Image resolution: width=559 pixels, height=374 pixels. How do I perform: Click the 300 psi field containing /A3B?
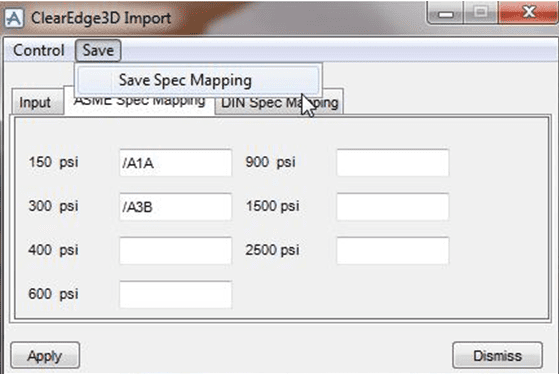175,206
